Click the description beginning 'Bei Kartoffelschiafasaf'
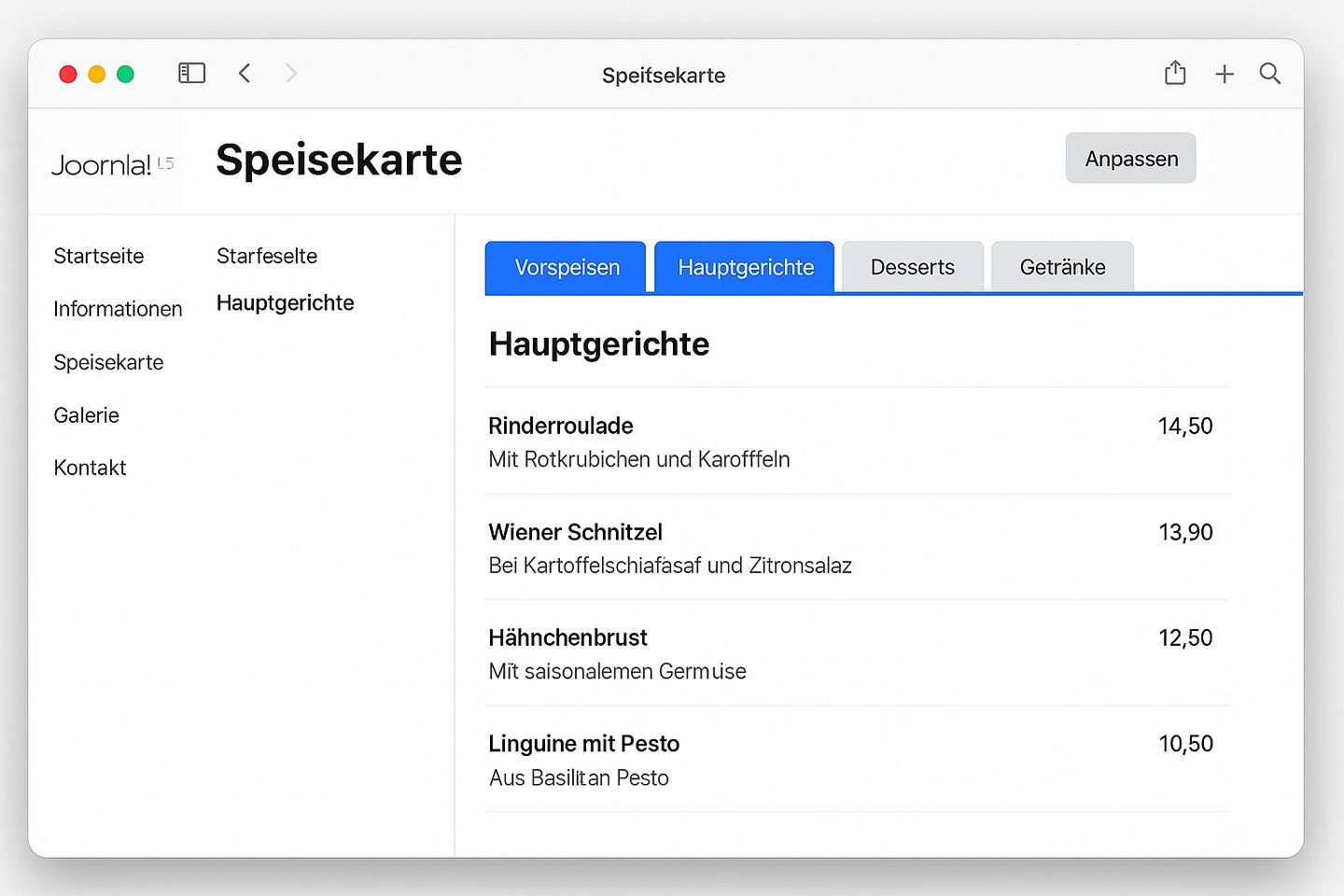 [x=670, y=566]
